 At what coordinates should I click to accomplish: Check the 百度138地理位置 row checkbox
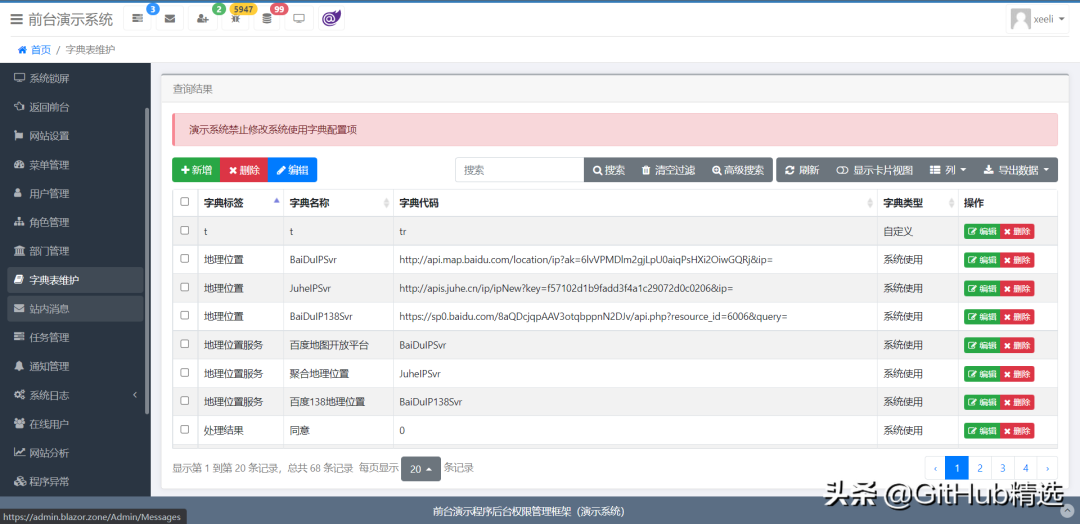(185, 400)
